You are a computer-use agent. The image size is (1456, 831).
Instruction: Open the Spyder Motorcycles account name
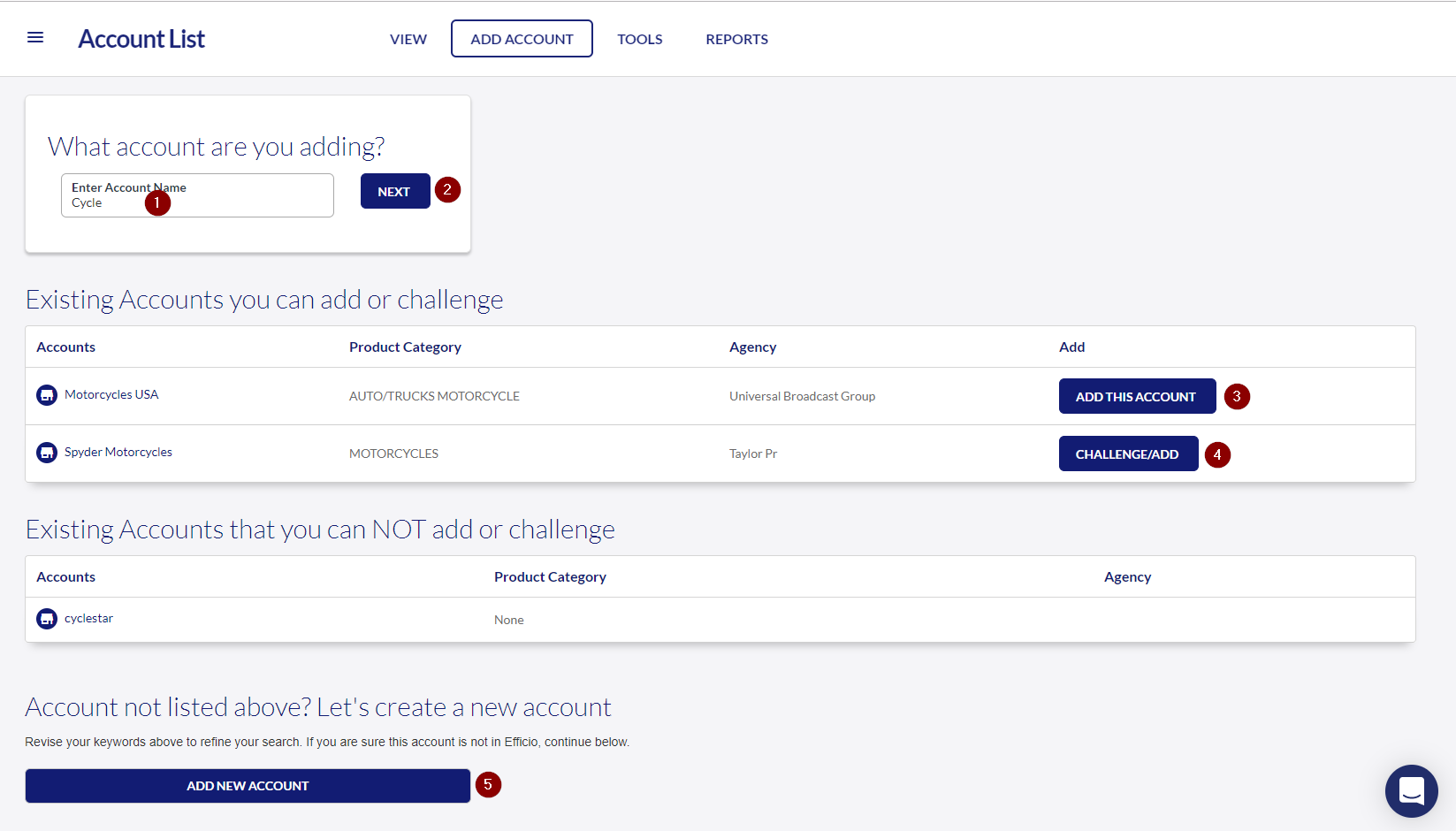[118, 452]
